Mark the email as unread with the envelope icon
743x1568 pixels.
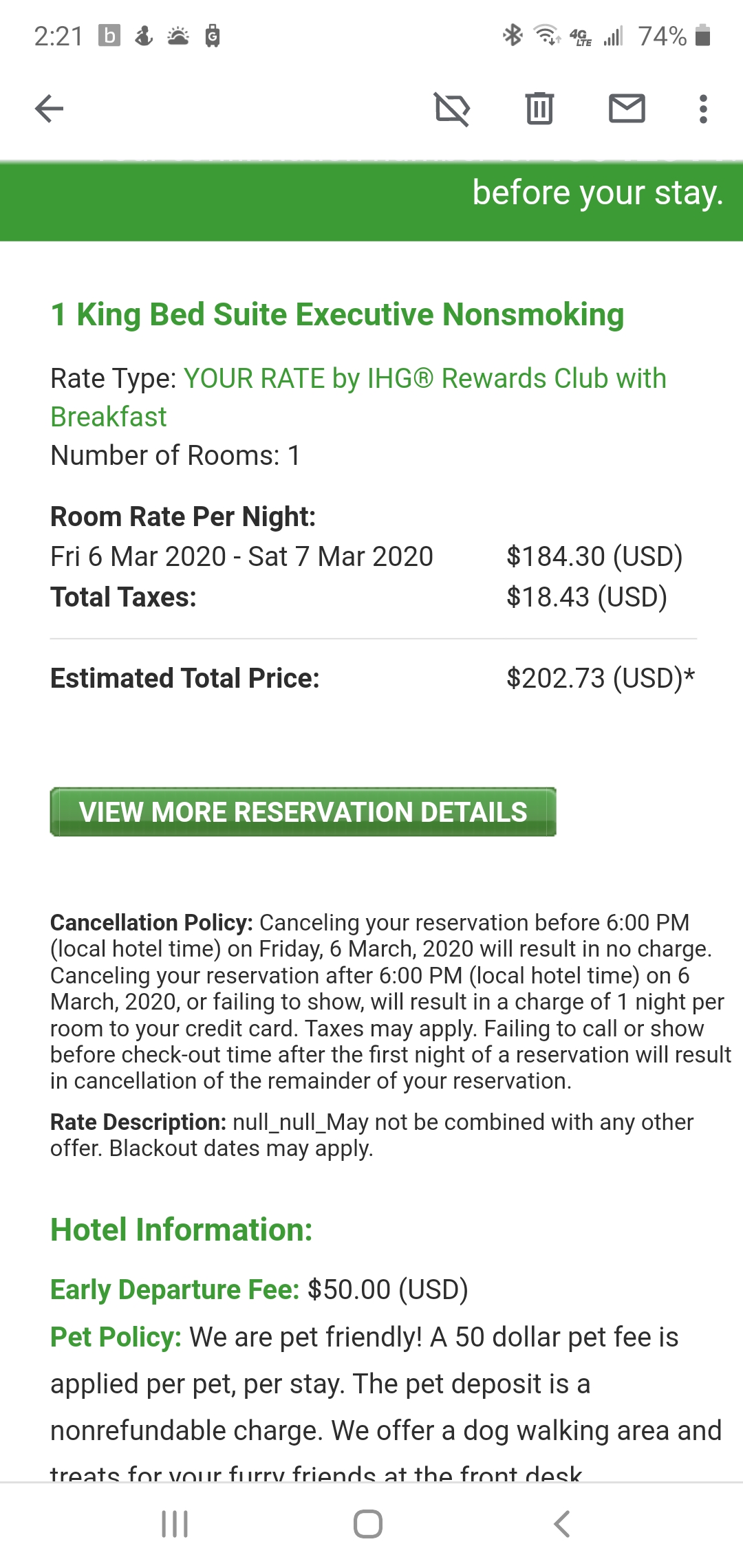pos(627,109)
